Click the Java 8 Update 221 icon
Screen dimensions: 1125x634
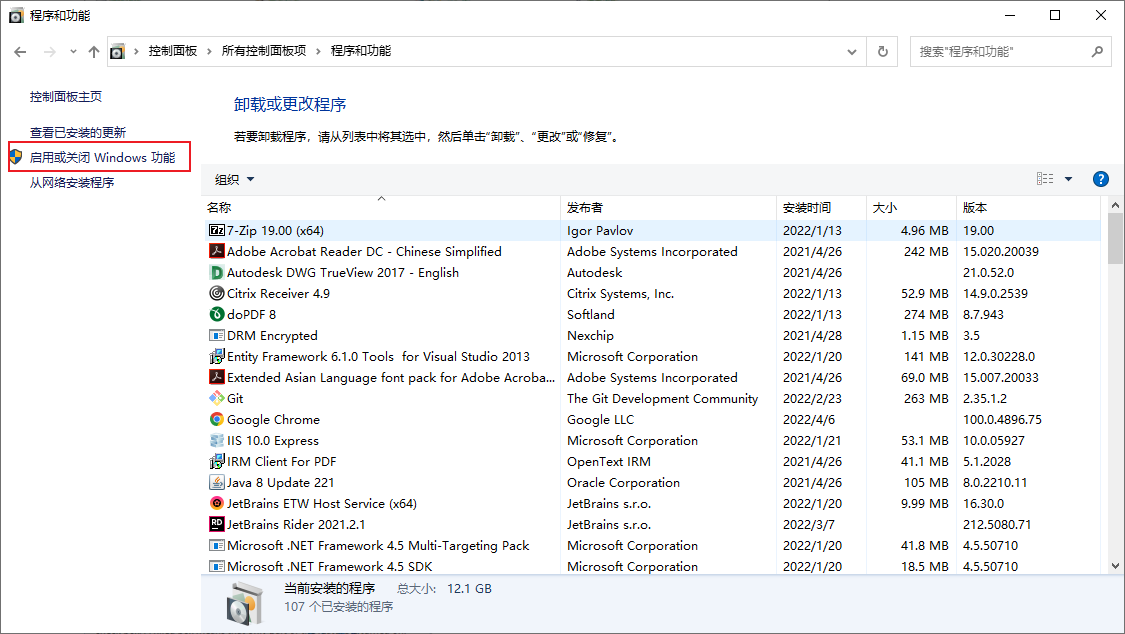[217, 482]
